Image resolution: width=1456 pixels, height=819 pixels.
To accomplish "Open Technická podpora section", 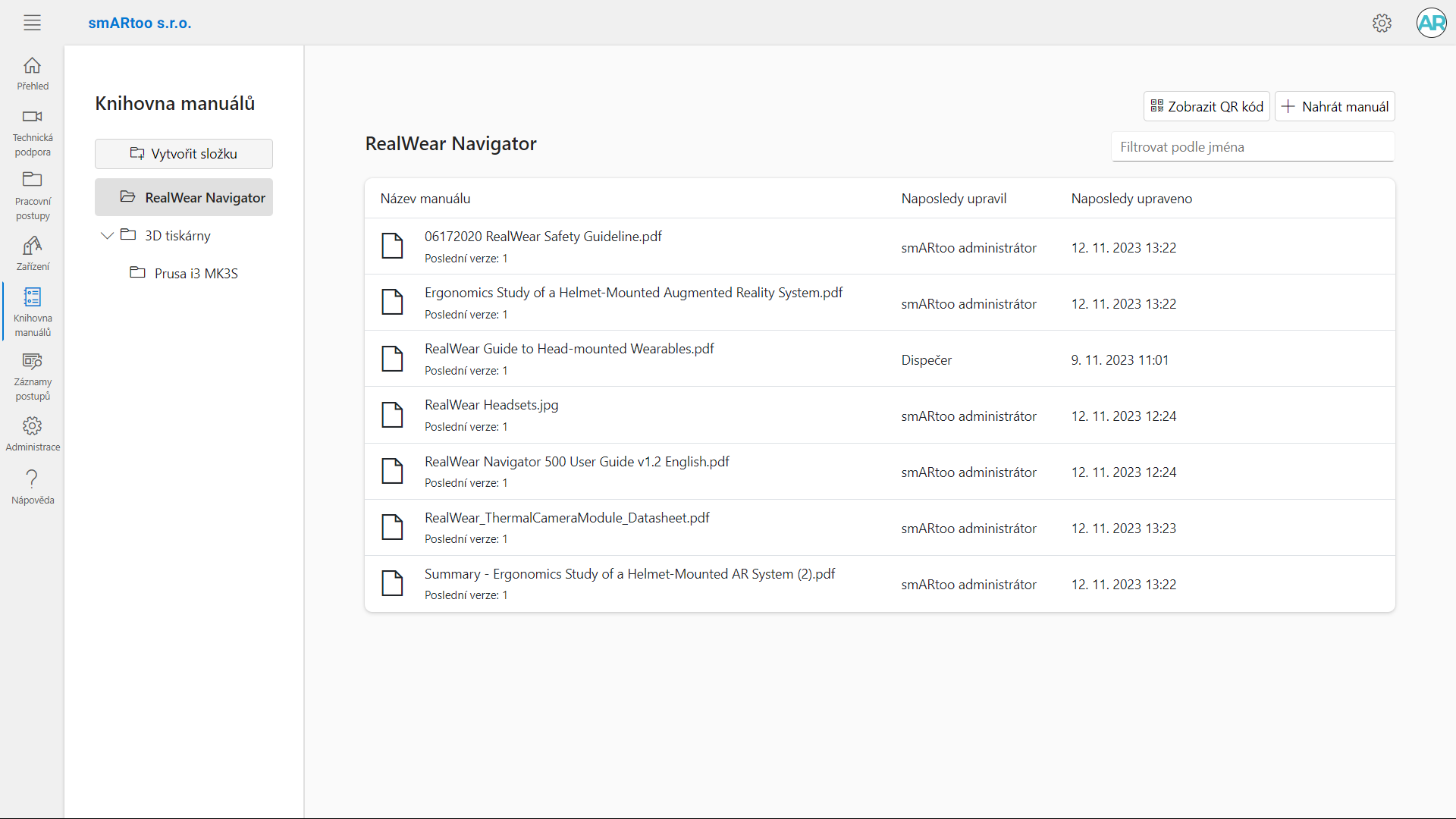I will (33, 133).
